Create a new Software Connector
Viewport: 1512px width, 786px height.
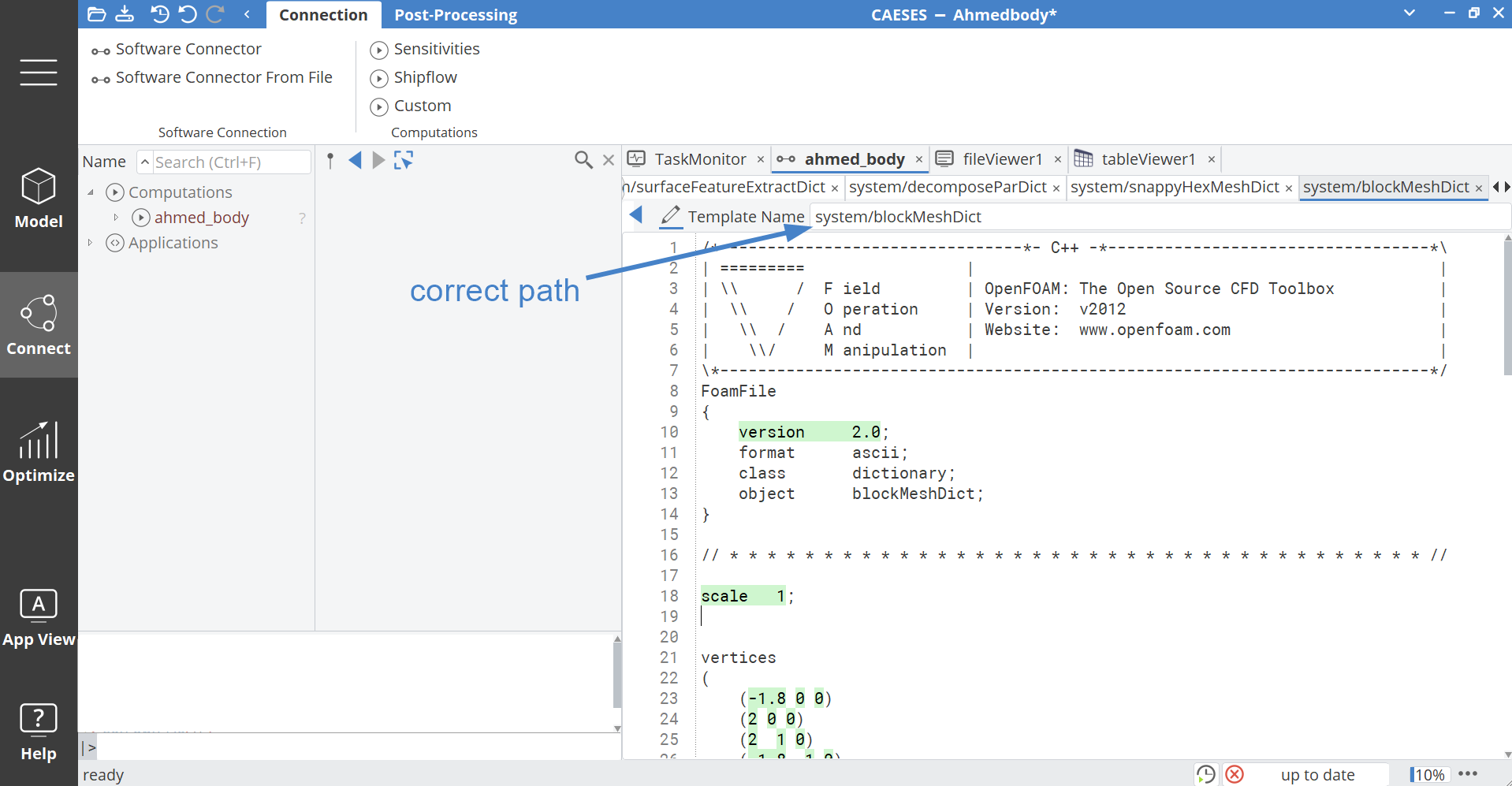pos(177,49)
